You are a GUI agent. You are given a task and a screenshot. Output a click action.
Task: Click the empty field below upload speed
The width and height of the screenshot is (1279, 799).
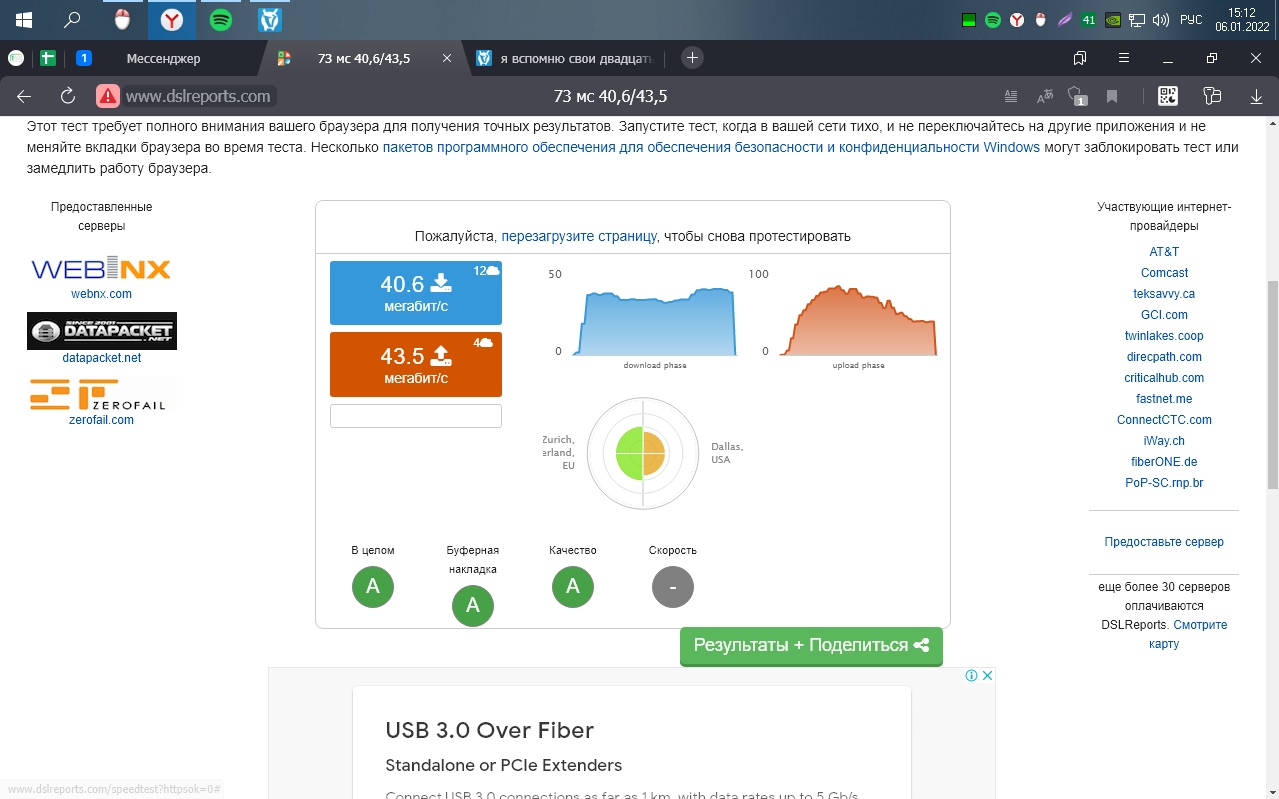point(416,416)
